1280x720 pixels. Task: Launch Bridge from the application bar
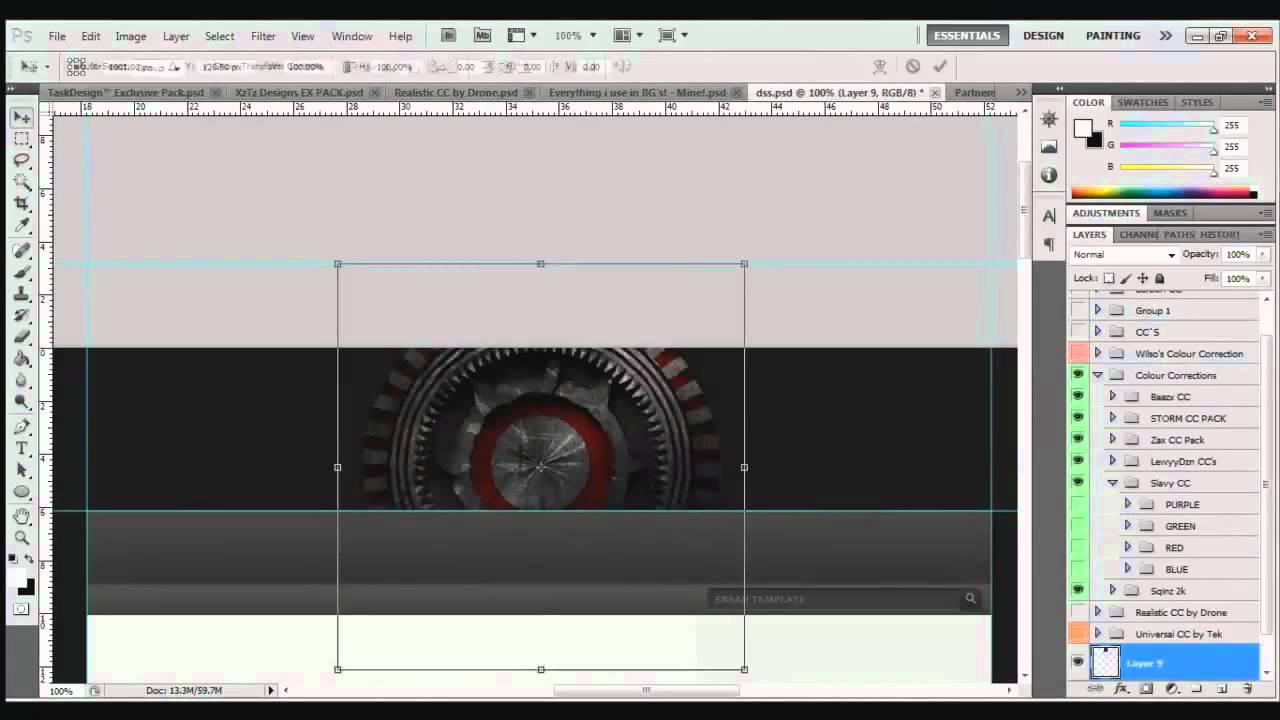click(449, 35)
